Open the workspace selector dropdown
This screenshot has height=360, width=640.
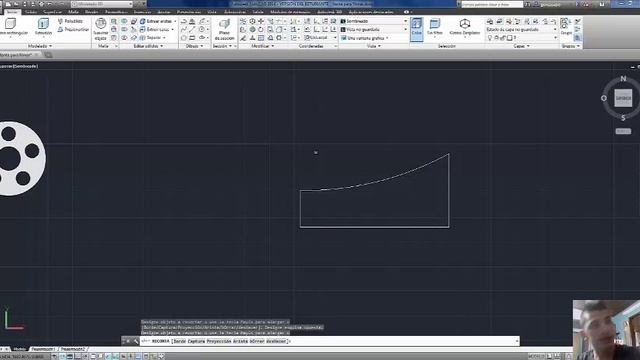point(102,4)
